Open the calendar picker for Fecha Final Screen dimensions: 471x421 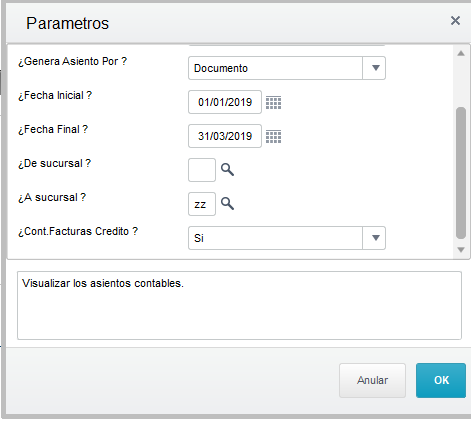273,136
